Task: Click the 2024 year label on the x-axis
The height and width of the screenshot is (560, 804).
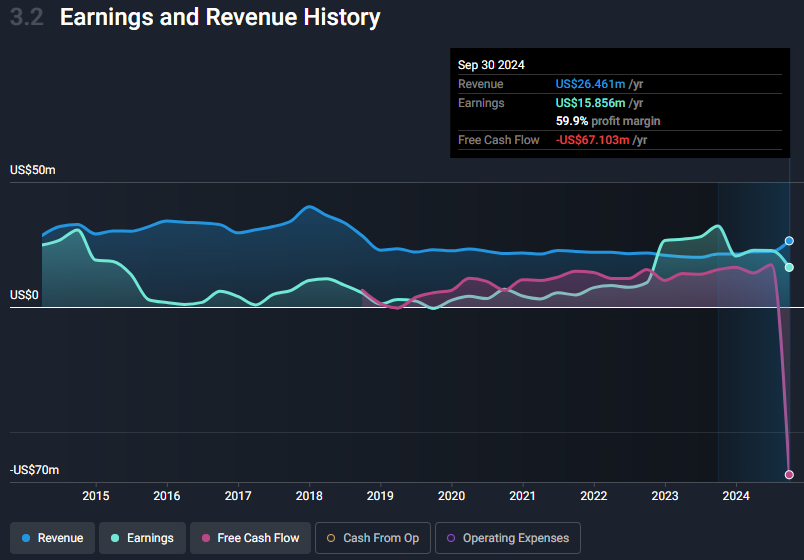Action: click(736, 496)
